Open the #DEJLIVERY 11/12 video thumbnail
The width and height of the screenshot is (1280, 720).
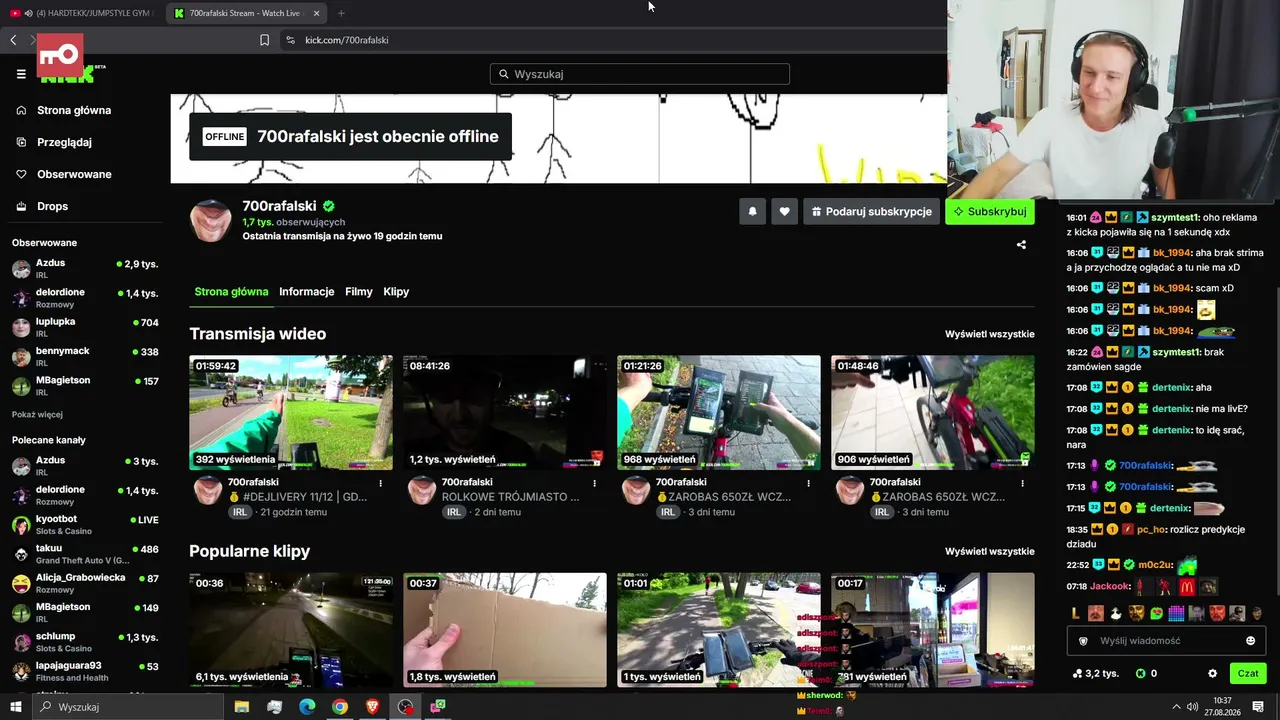tap(291, 413)
